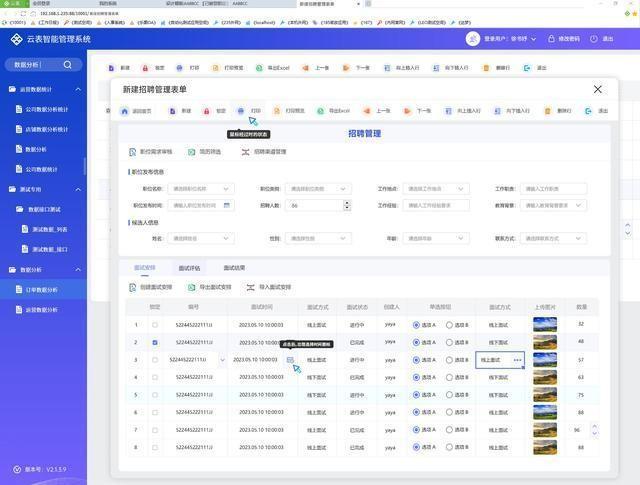640x485 pixels.
Task: Tick the checkbox in table row 8
Action: (x=155, y=447)
